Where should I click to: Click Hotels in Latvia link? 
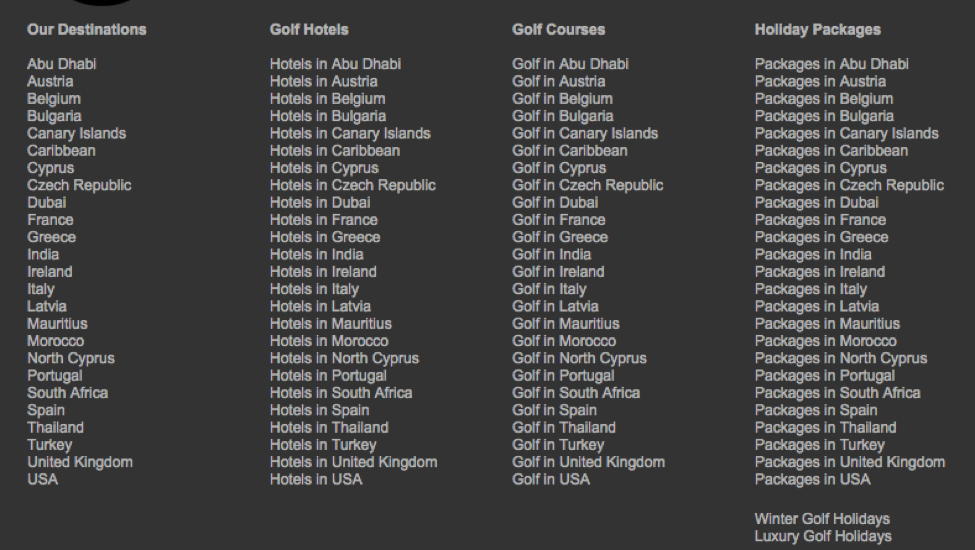(320, 306)
